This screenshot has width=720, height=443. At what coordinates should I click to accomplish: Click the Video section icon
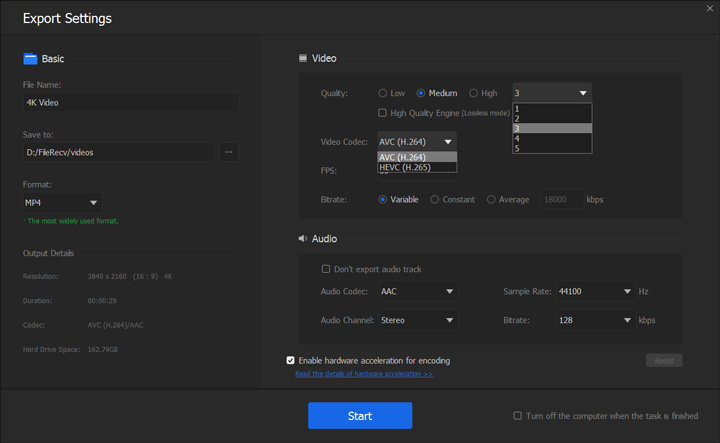click(x=303, y=59)
